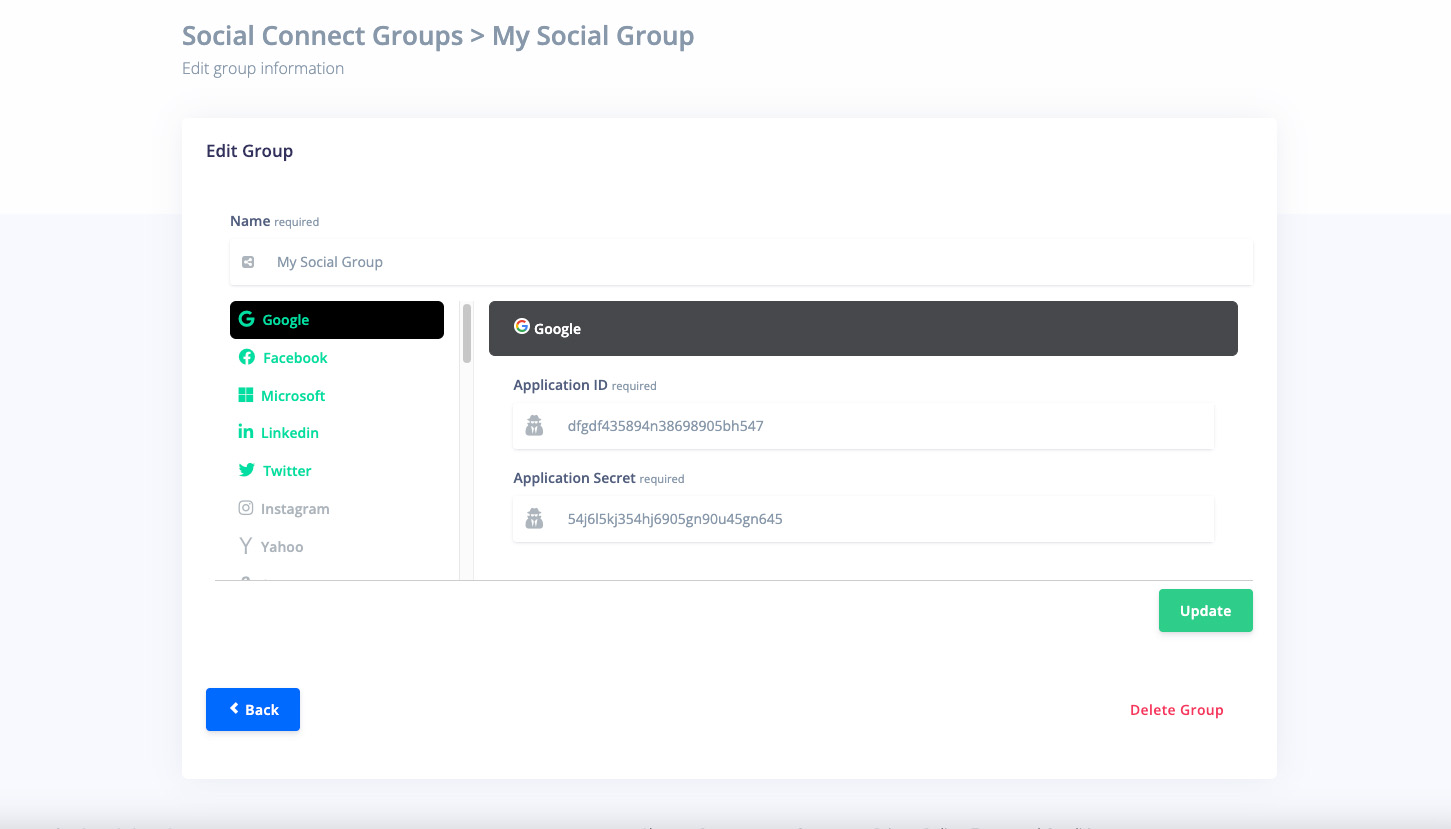The height and width of the screenshot is (829, 1451).
Task: Click the Microsoft logo icon in sidebar
Action: (246, 395)
